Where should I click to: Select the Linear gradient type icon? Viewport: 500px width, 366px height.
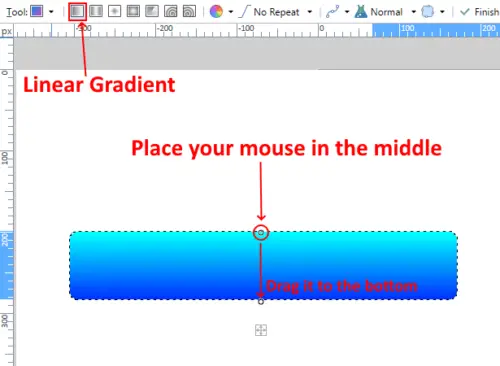click(x=77, y=12)
